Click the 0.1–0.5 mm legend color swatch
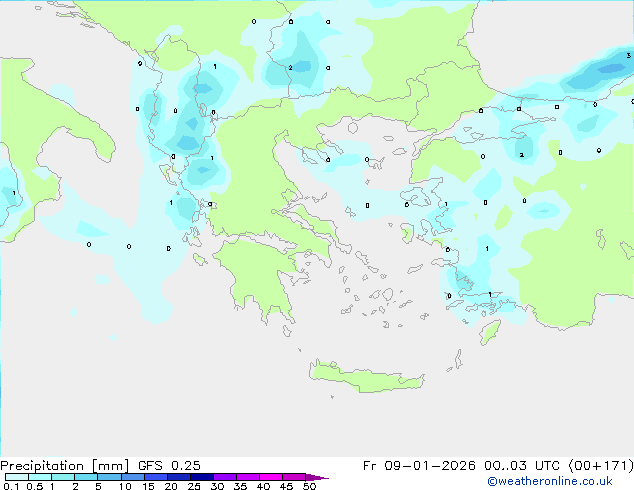This screenshot has height=490, width=634. (x=17, y=477)
